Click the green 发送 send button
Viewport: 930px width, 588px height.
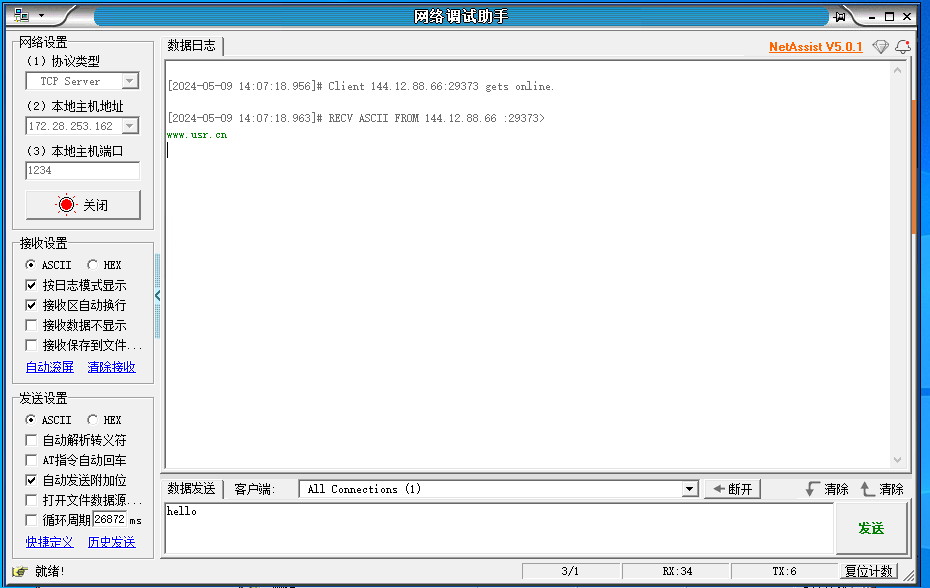871,528
